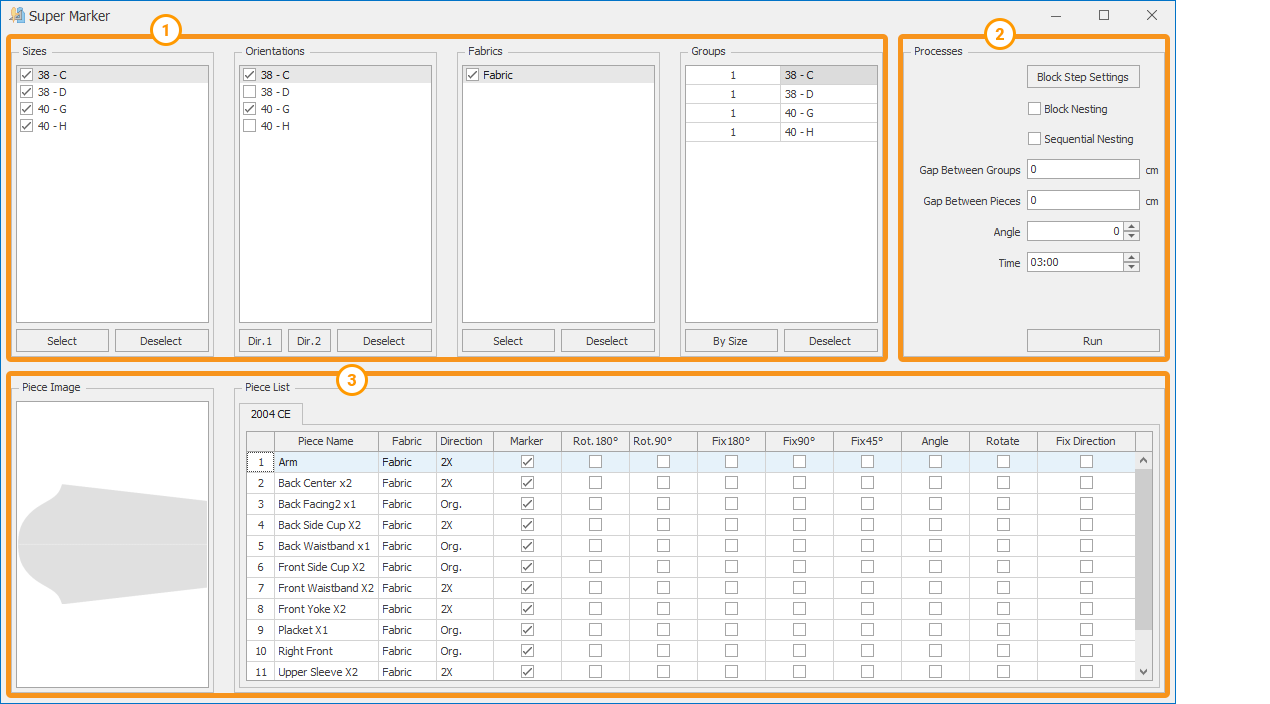1270x704 pixels.
Task: Select the Front Yoke X2 row
Action: coord(312,609)
